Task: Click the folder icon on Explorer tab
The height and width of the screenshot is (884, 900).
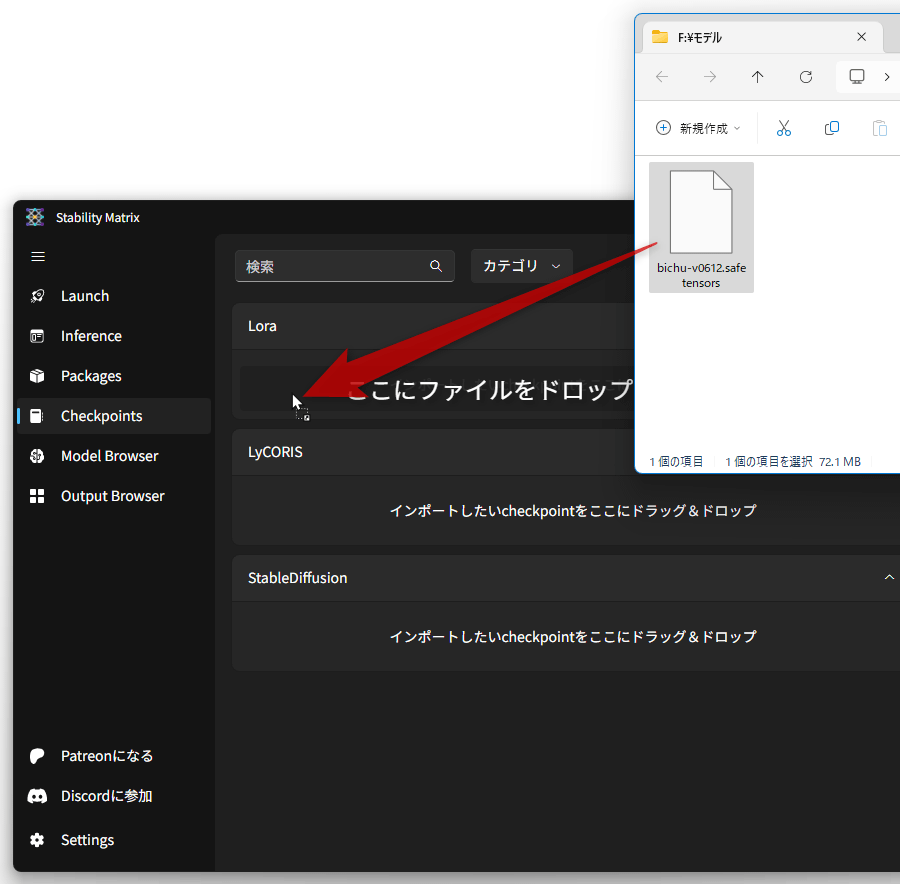Action: pyautogui.click(x=660, y=37)
